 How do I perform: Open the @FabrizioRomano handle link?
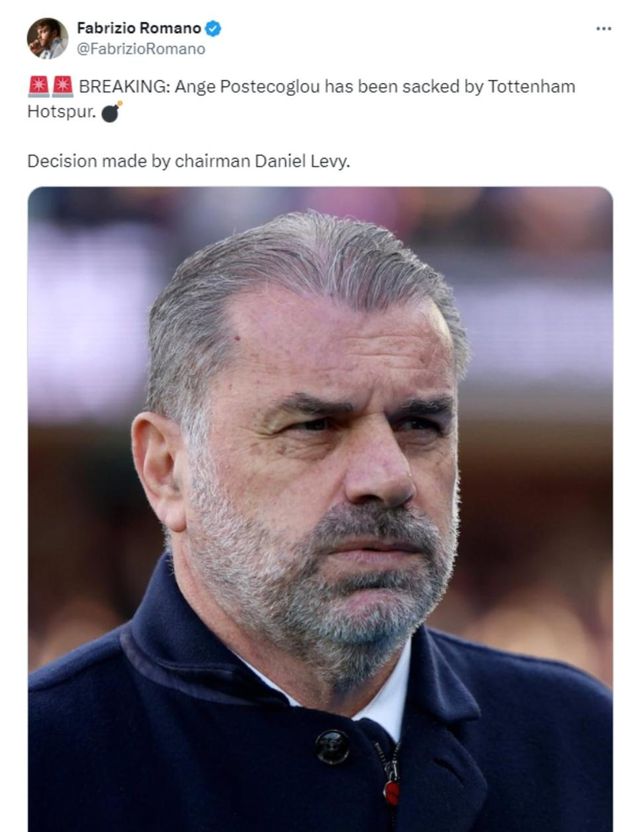141,48
